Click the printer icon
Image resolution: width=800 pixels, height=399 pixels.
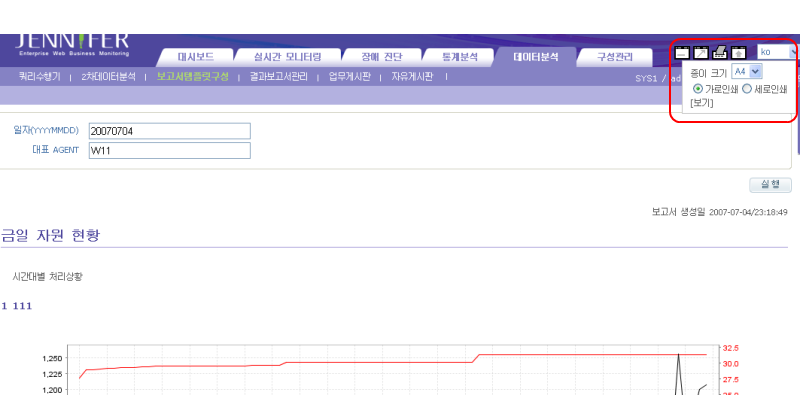tap(719, 52)
